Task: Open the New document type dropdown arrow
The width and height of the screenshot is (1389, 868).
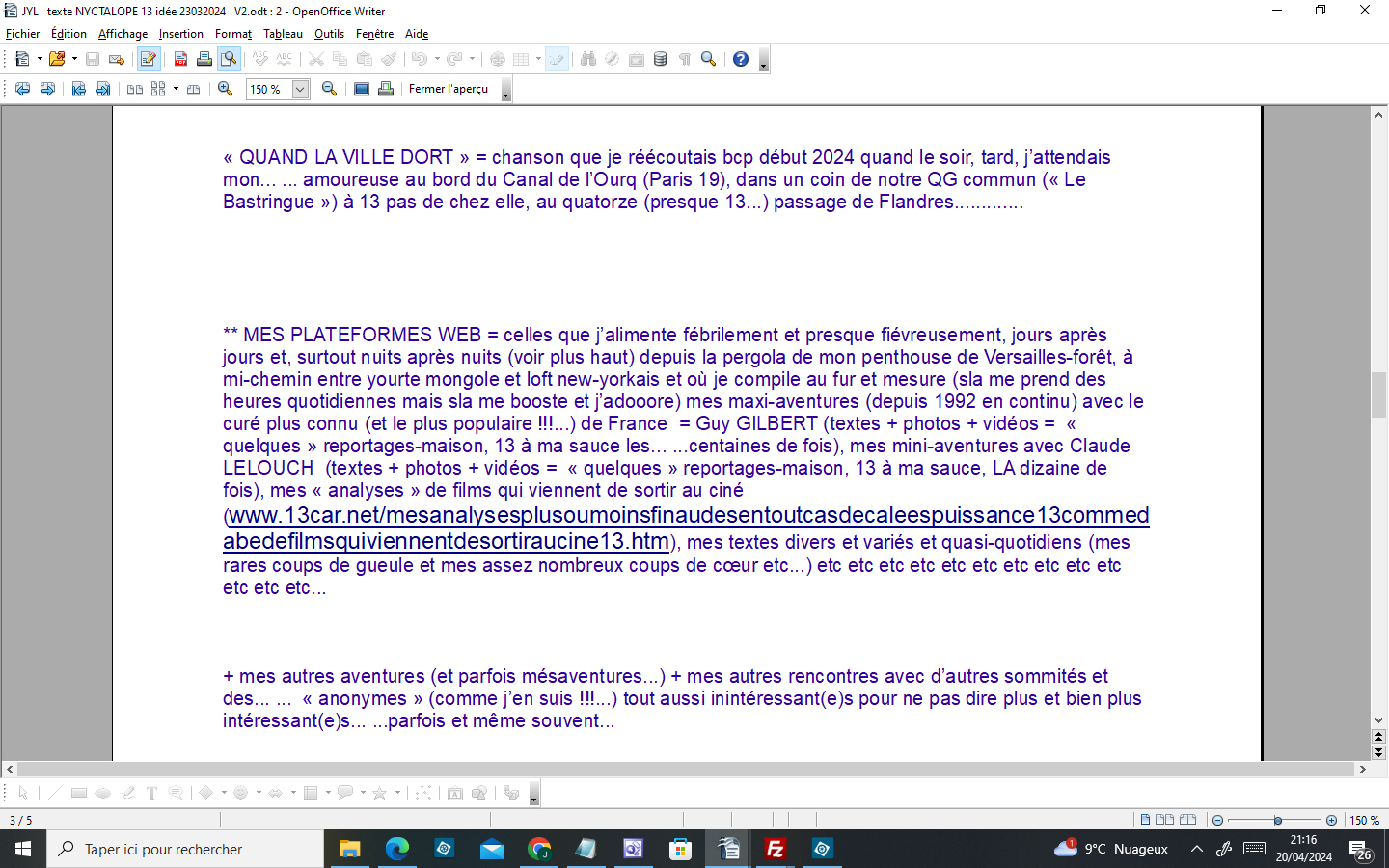Action: point(40,59)
